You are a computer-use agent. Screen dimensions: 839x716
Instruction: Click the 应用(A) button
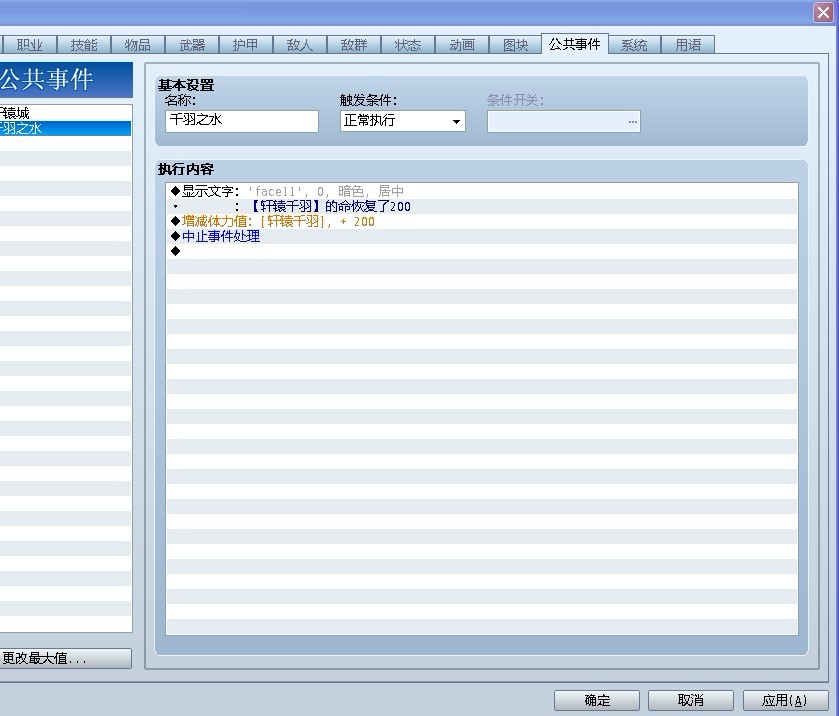784,700
